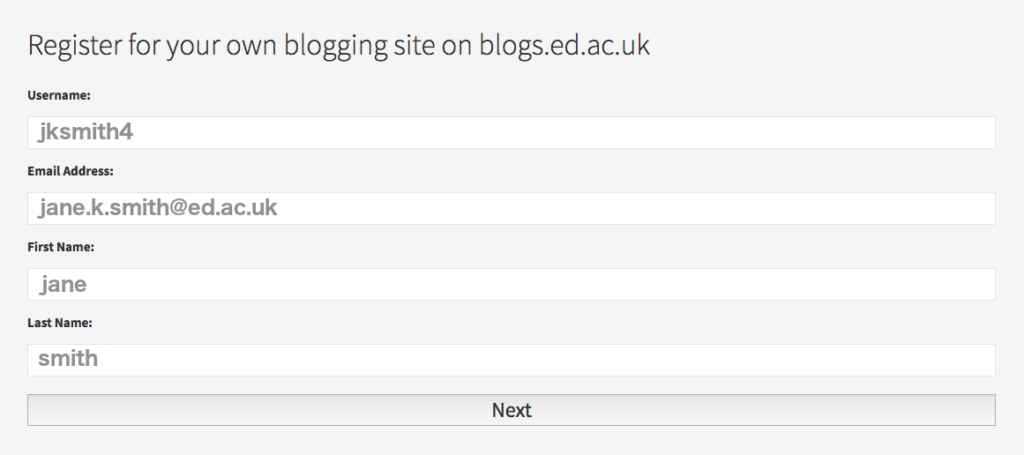The image size is (1024, 455).
Task: Click the far right of the Last Name field
Action: [975, 360]
